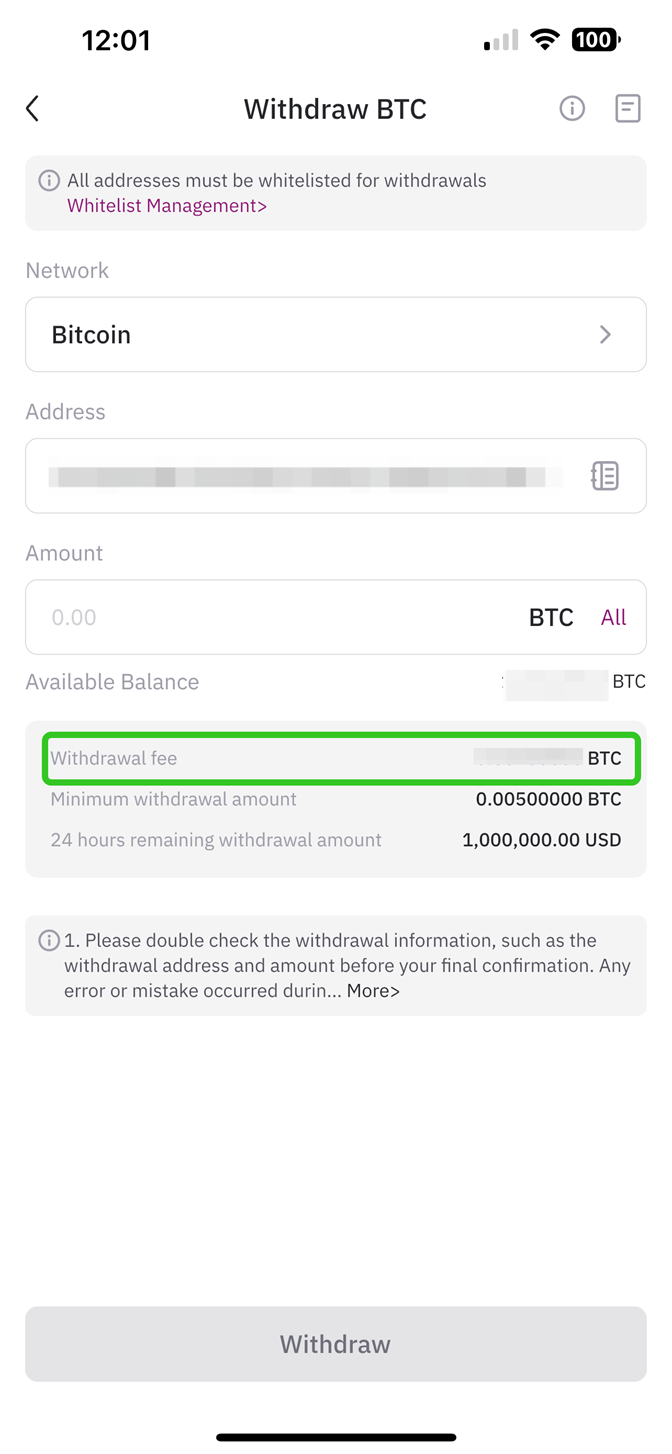Open the info icon beside Withdraw BTC title
Image resolution: width=672 pixels, height=1454 pixels.
point(572,108)
